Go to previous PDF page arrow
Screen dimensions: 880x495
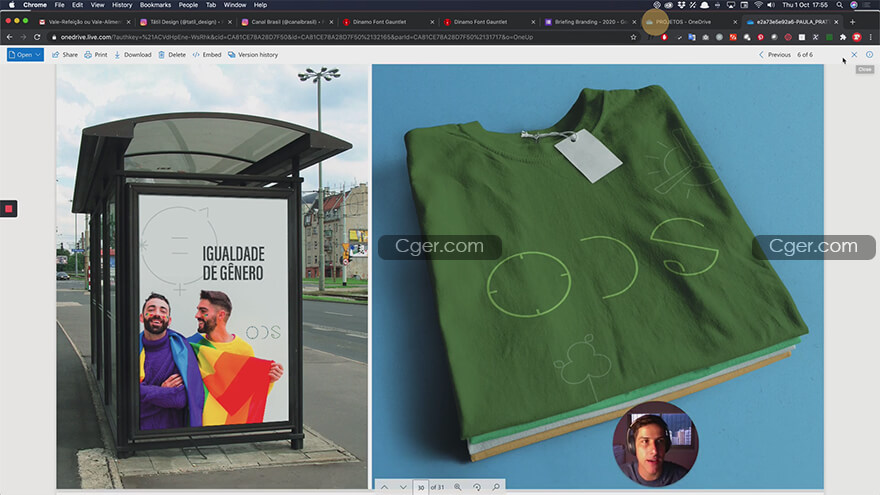coord(384,487)
